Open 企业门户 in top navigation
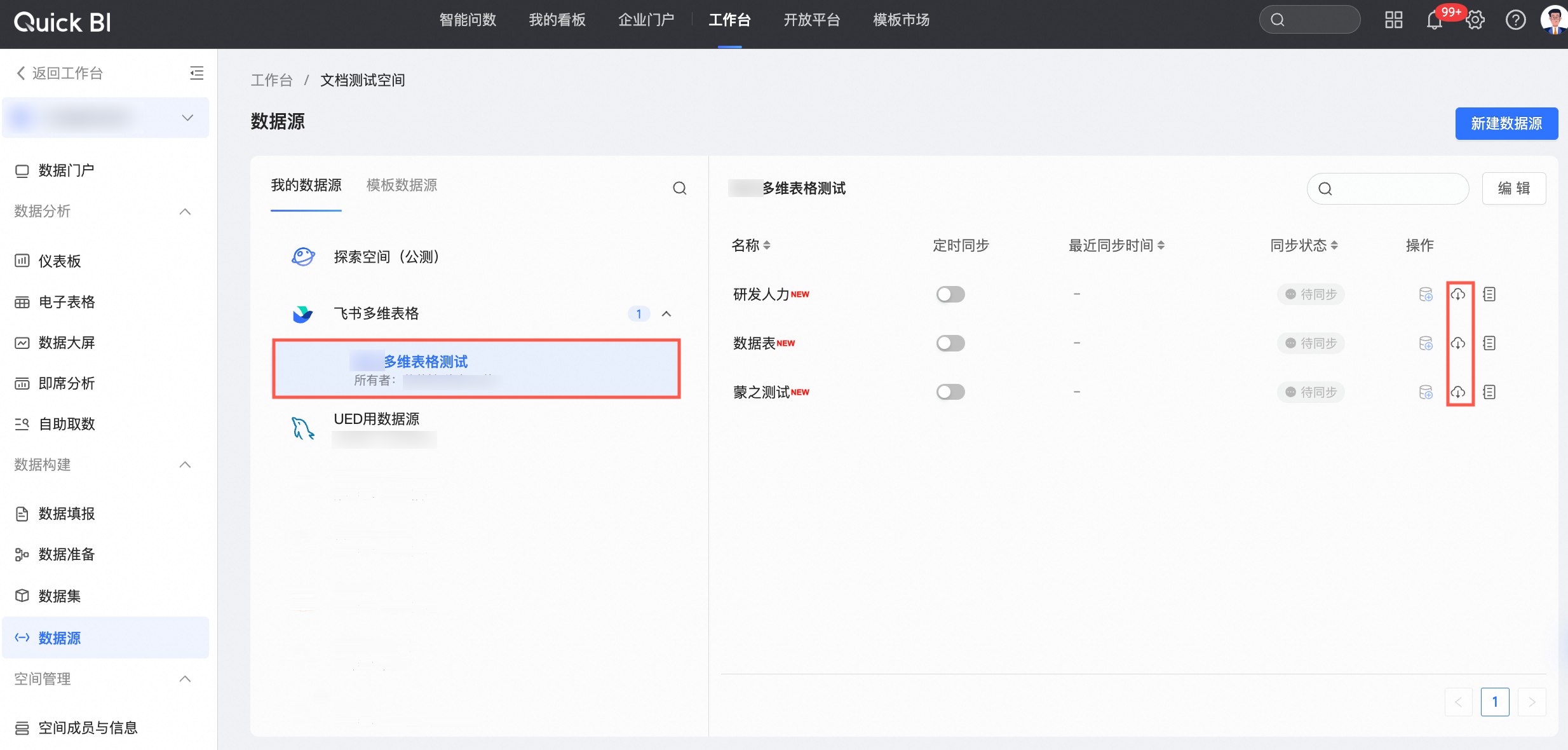Image resolution: width=1568 pixels, height=750 pixels. click(646, 20)
